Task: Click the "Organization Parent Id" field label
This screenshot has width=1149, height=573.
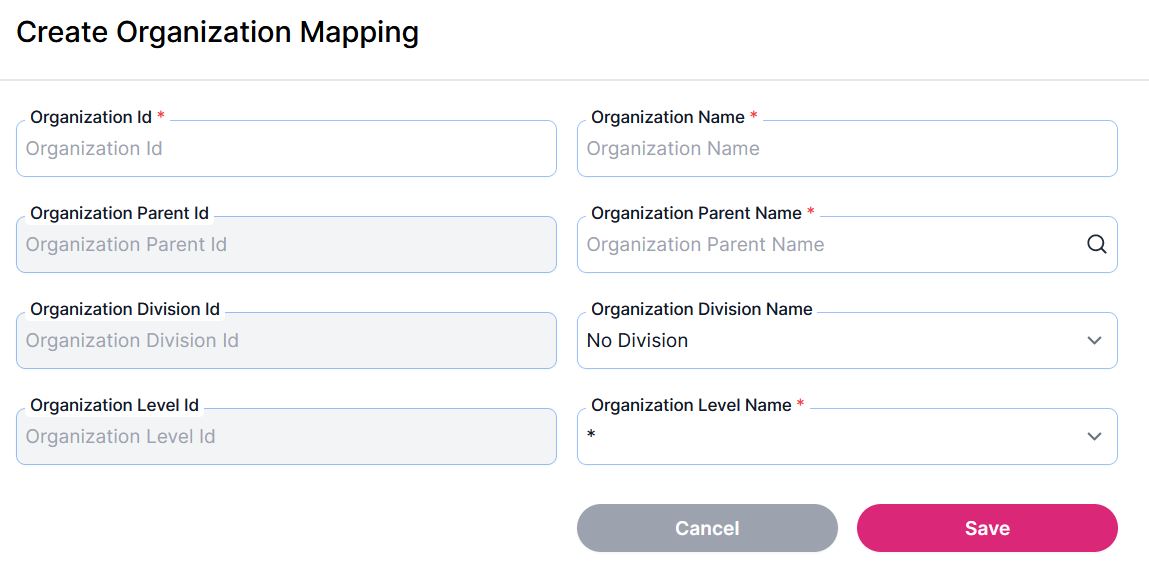Action: pyautogui.click(x=119, y=213)
